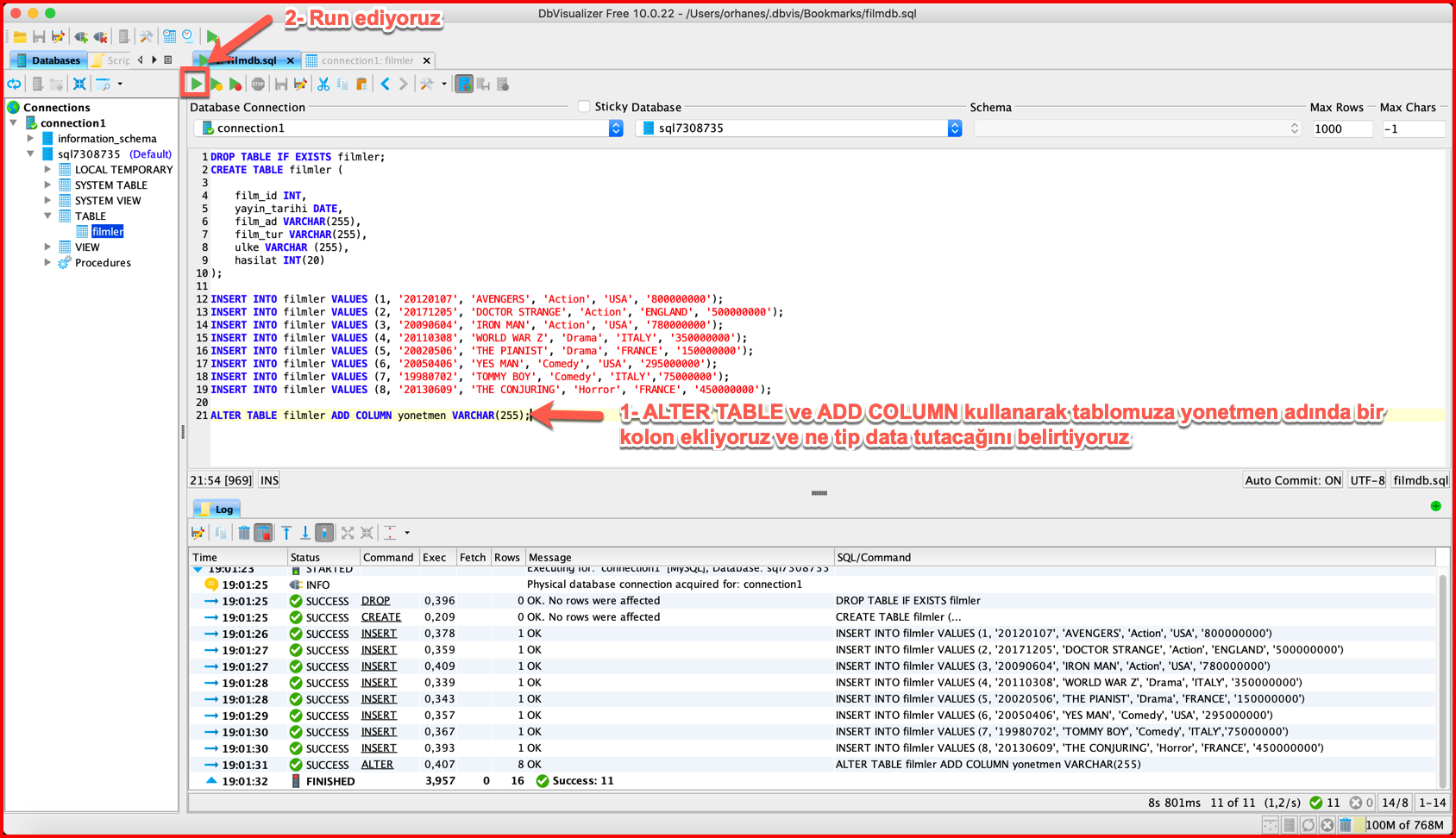Click Disconnect plug icon with red X
The width and height of the screenshot is (1456, 838).
coord(101,36)
